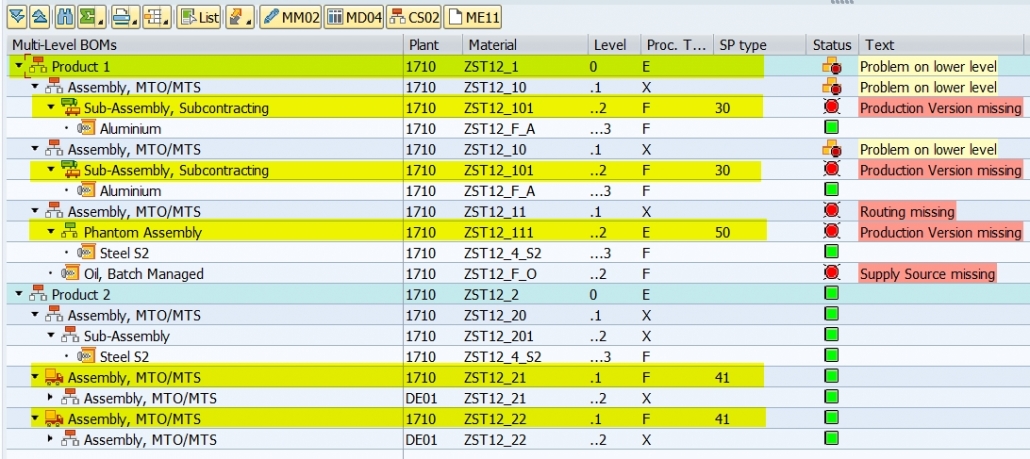
Task: Click the ZST12_20 Assembly row icon
Action: (x=53, y=315)
